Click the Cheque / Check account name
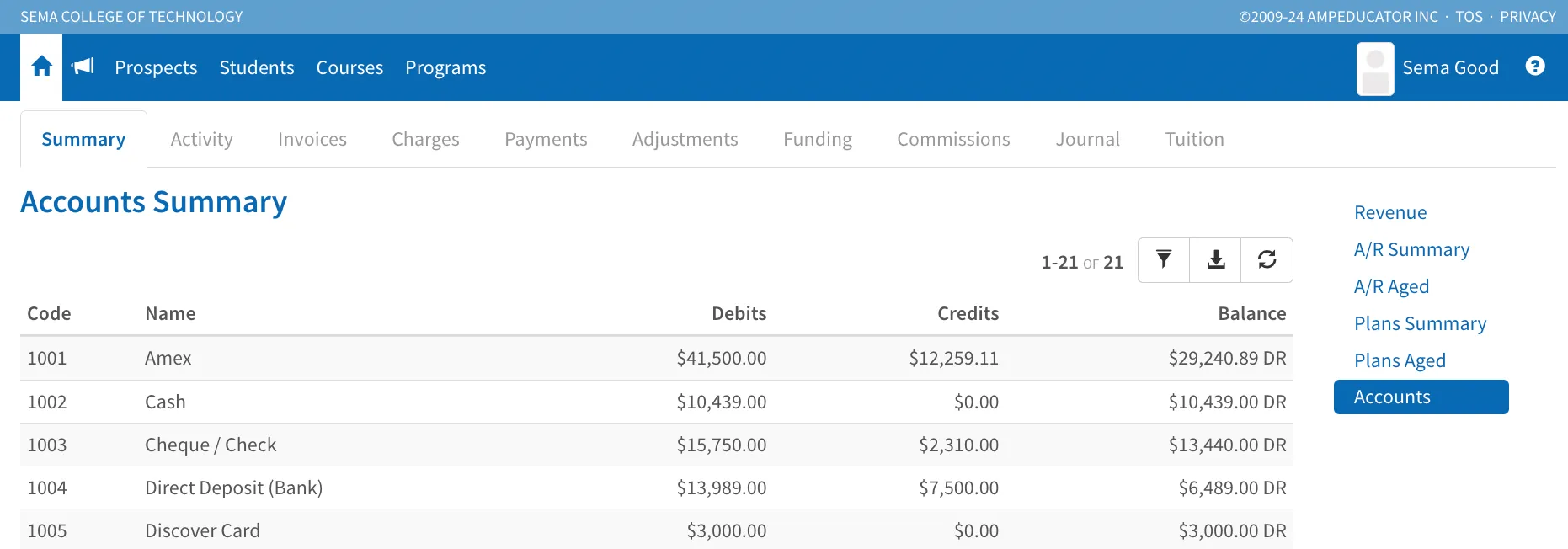This screenshot has height=549, width=1568. click(x=211, y=445)
